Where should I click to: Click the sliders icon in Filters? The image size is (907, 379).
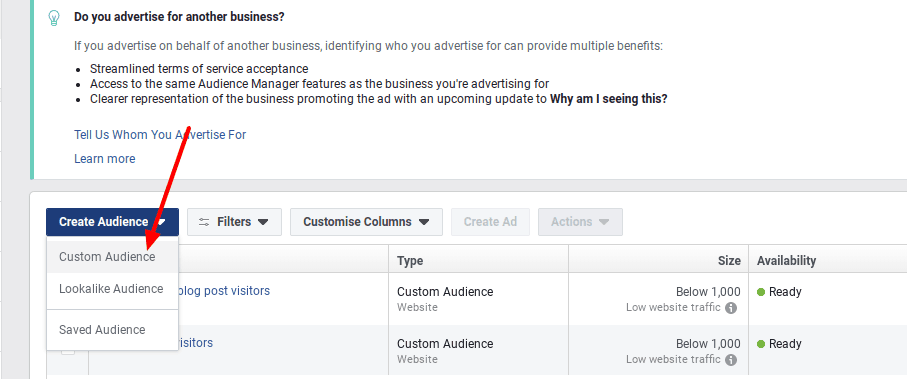coord(204,222)
